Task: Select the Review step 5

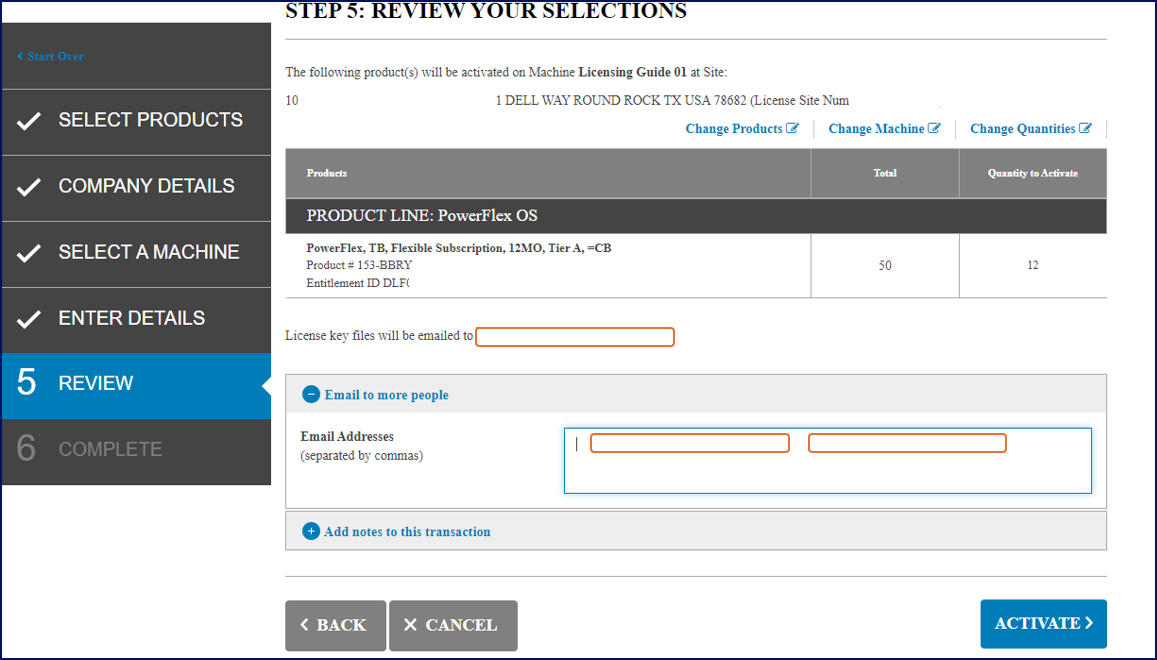Action: coord(137,385)
